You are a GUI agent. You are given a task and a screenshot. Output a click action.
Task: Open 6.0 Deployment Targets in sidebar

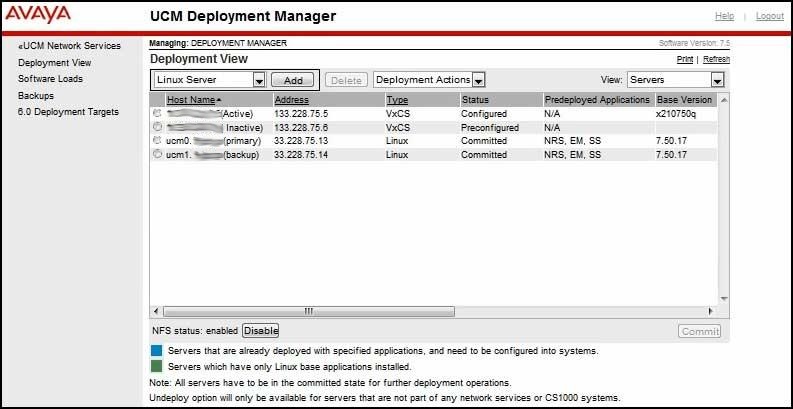point(68,112)
